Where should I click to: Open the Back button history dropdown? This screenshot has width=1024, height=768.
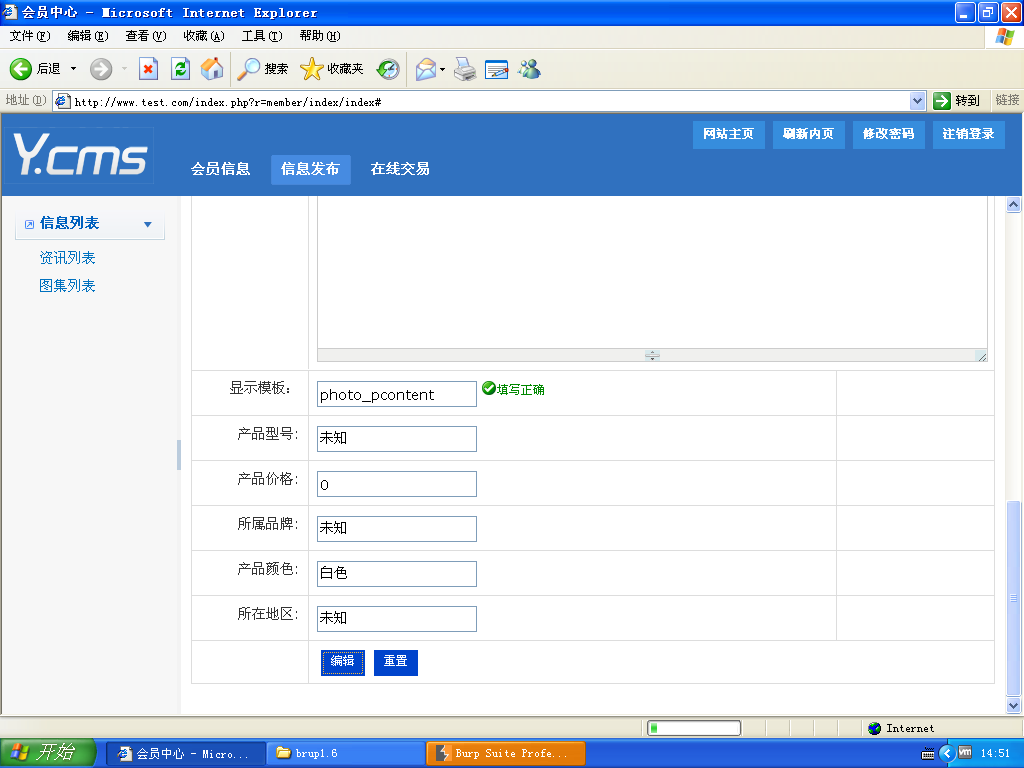(73, 69)
